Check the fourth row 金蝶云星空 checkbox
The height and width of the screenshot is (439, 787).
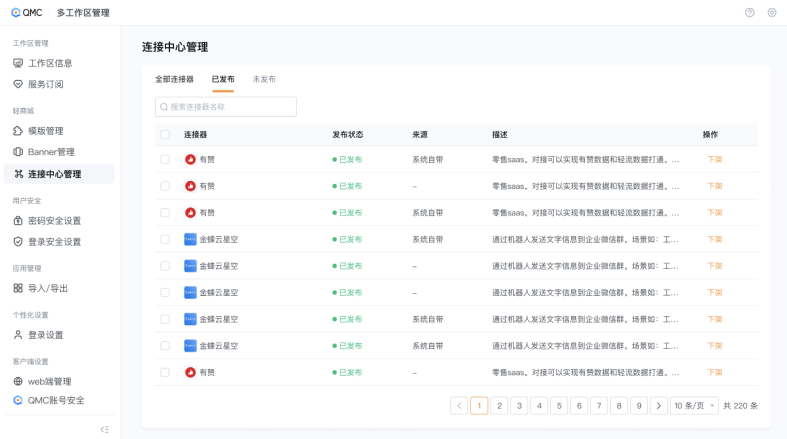pos(165,239)
